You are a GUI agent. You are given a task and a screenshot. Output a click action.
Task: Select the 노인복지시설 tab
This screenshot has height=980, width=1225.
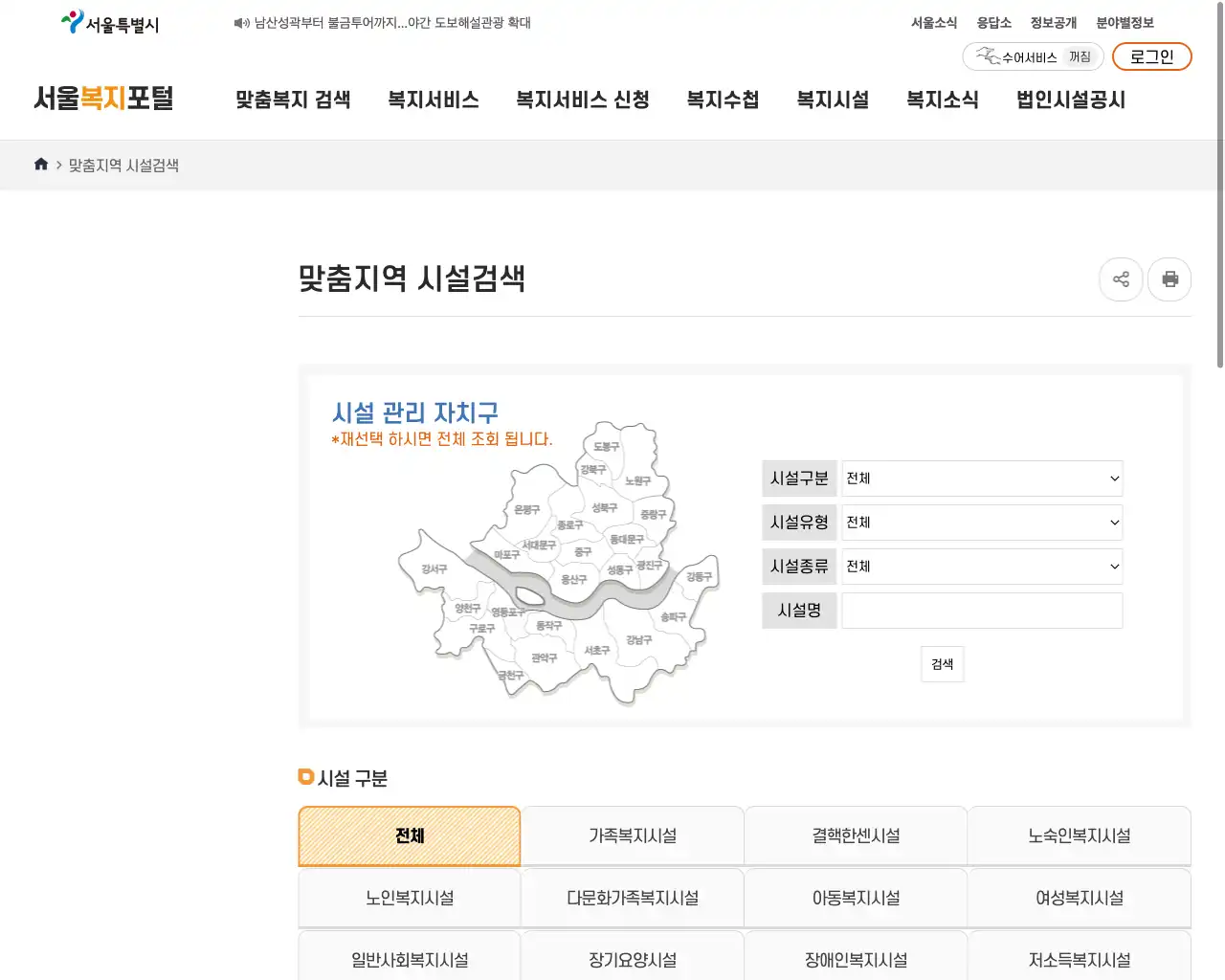(410, 899)
